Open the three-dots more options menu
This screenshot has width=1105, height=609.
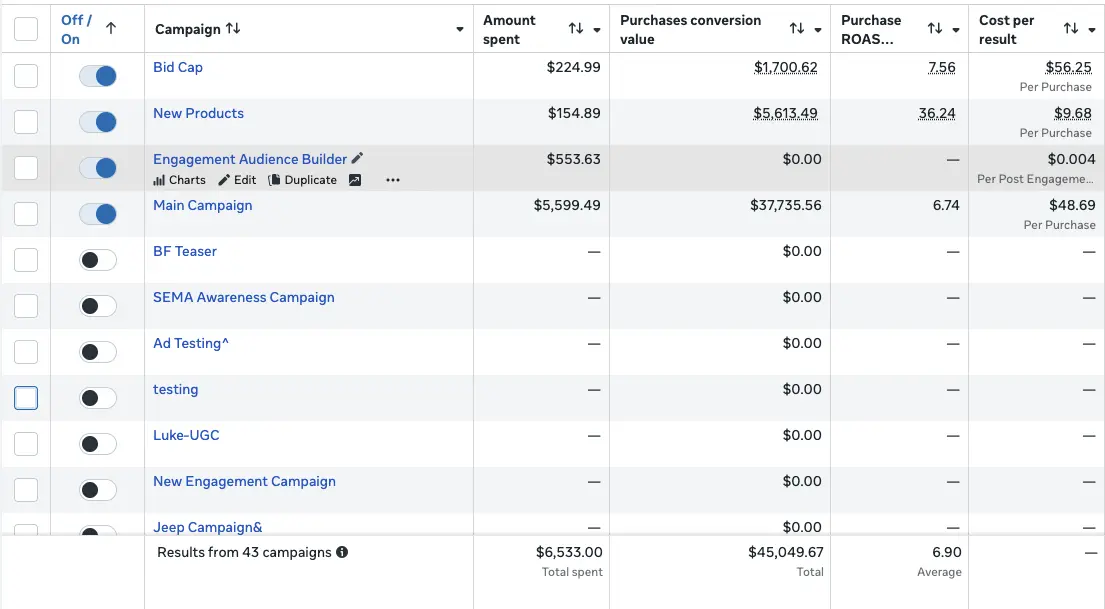pyautogui.click(x=393, y=180)
